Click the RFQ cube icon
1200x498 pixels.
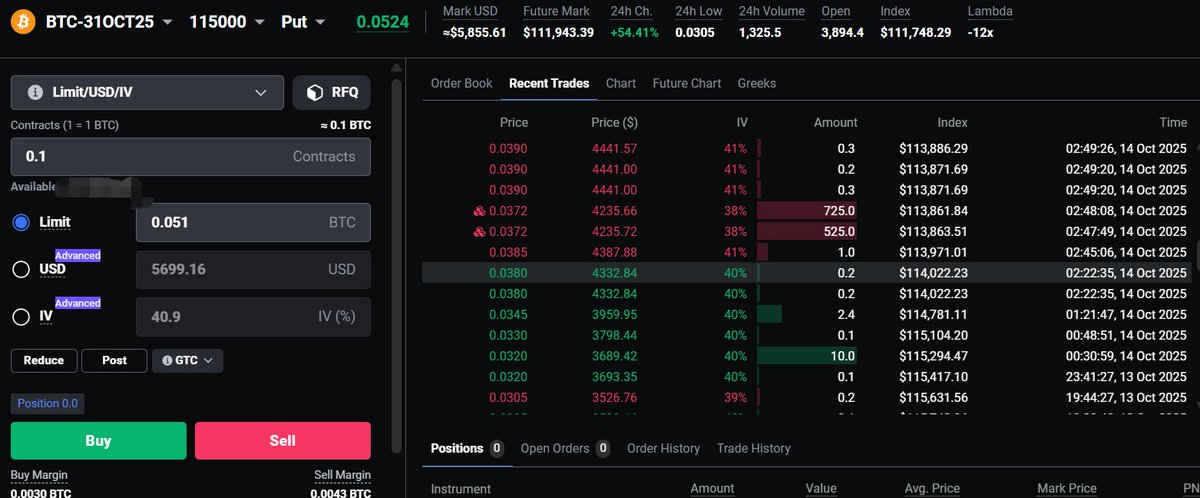click(315, 92)
